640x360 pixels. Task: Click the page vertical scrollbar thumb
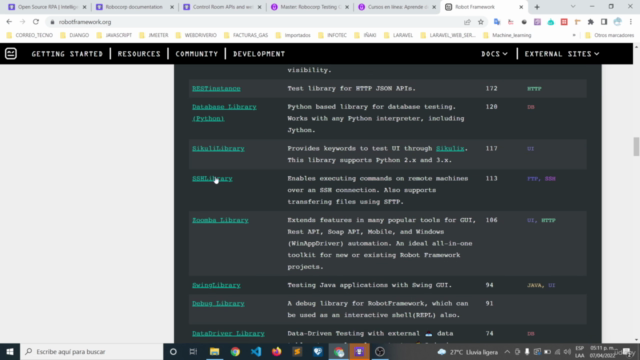point(636,147)
